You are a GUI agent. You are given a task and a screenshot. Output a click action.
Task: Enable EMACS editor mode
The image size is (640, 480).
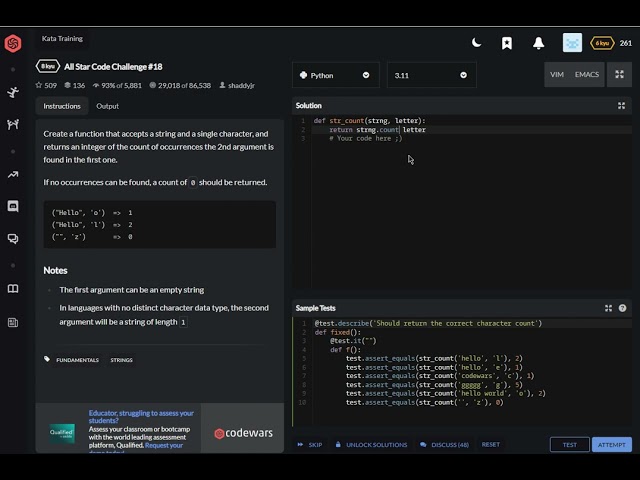tap(587, 75)
